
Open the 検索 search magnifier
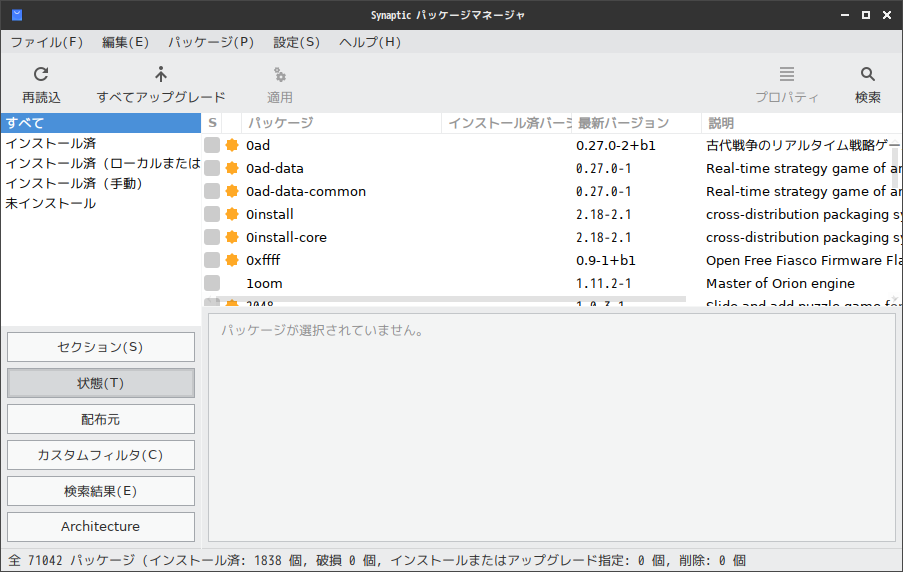click(x=867, y=74)
